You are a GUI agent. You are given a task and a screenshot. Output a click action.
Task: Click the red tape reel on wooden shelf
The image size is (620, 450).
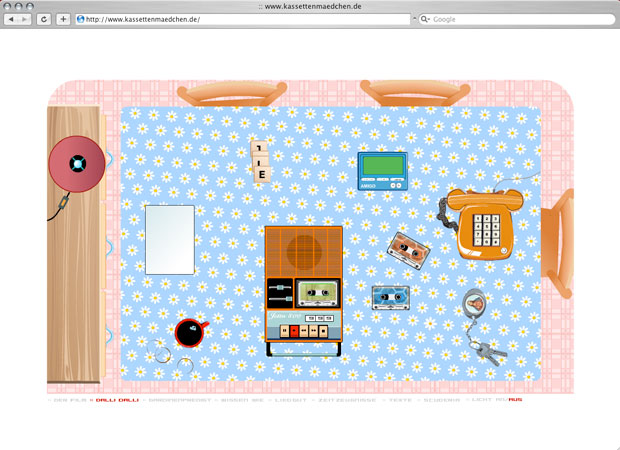(76, 163)
